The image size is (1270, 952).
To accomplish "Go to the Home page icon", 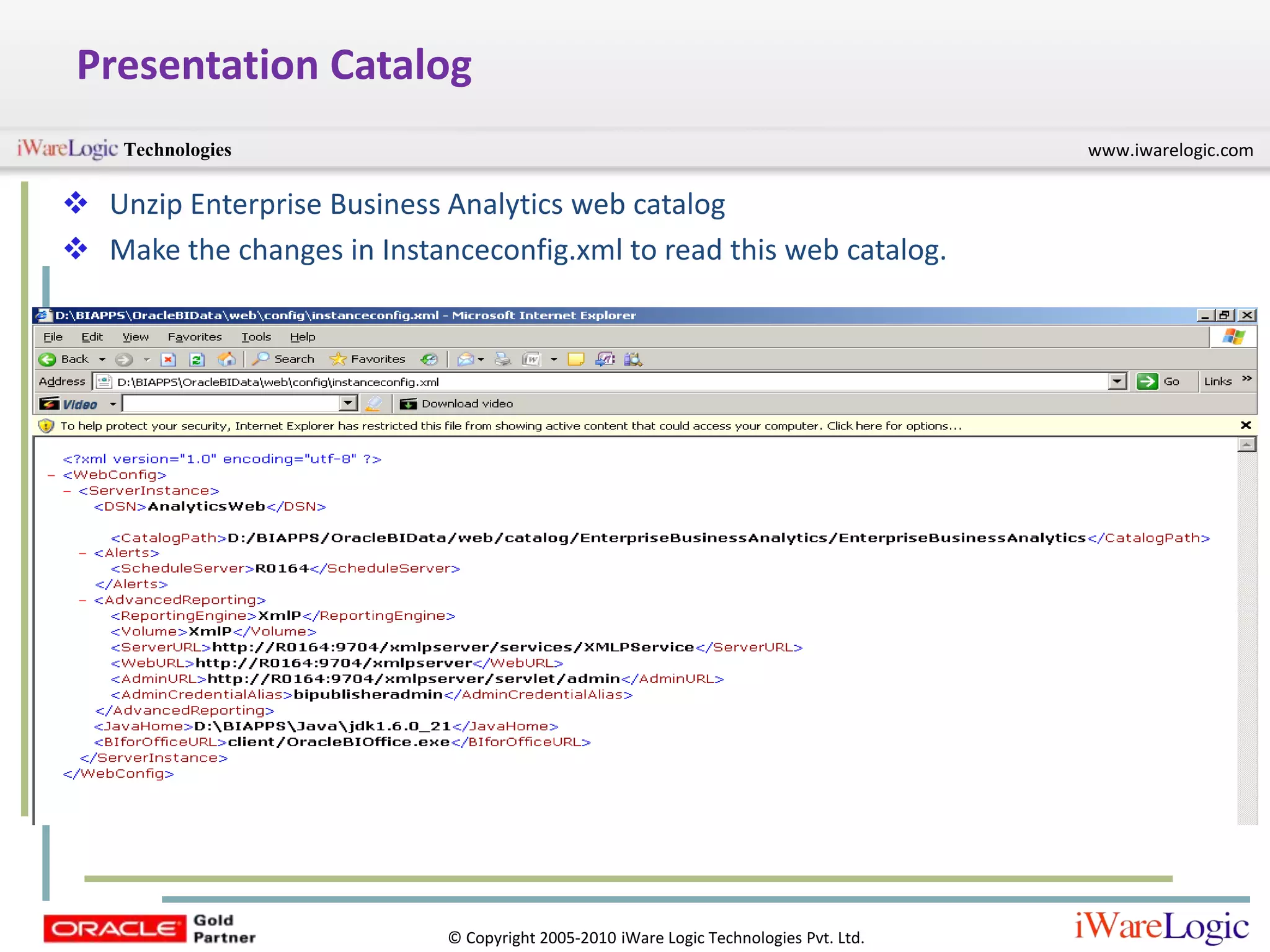I will [x=227, y=359].
